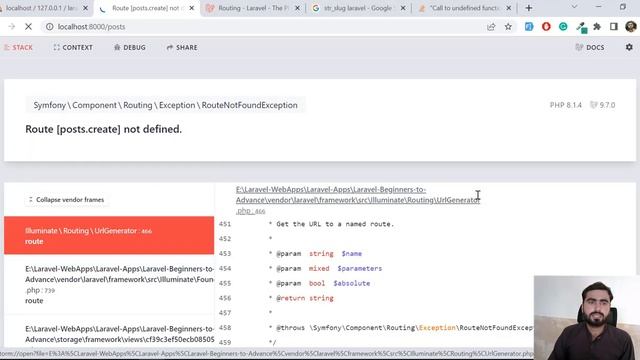Open Ignition settings gear icon

coord(629,47)
